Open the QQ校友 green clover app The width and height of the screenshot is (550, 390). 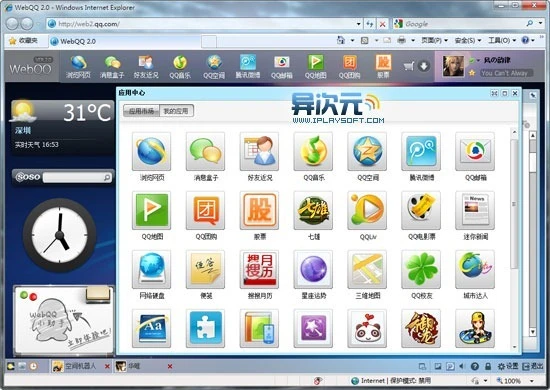point(421,269)
